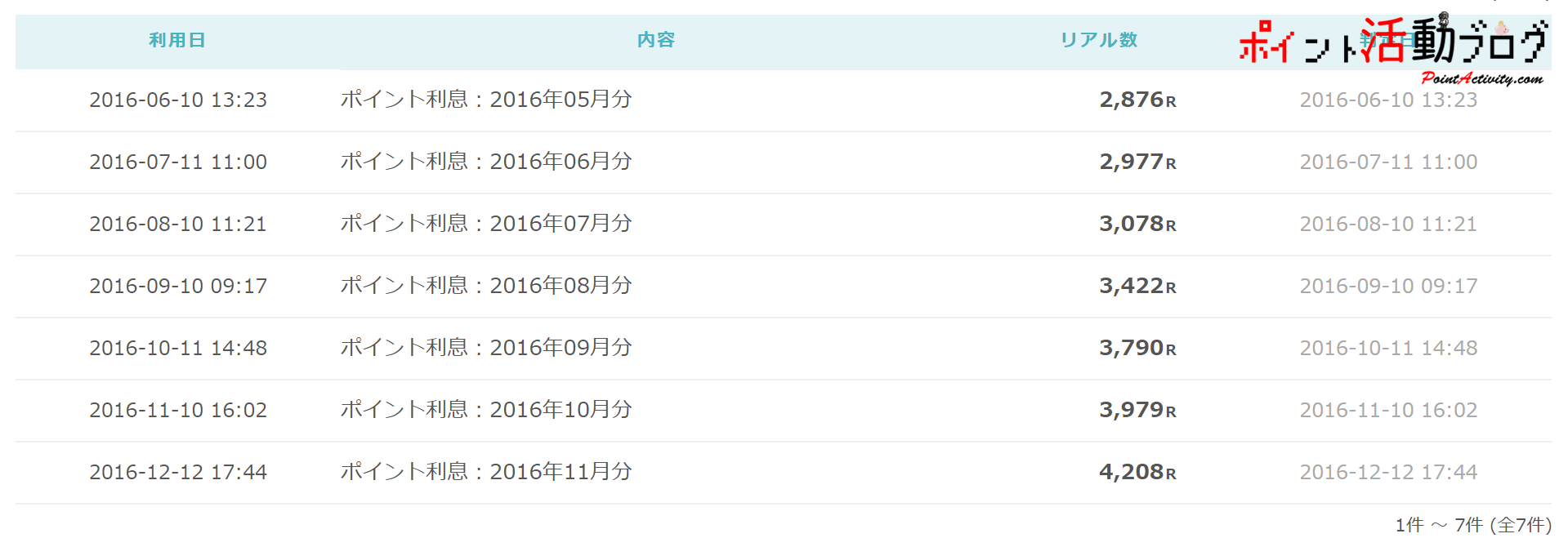Viewport: 1568px width, 547px height.
Task: Click the リアル数 column header
Action: 1098,40
